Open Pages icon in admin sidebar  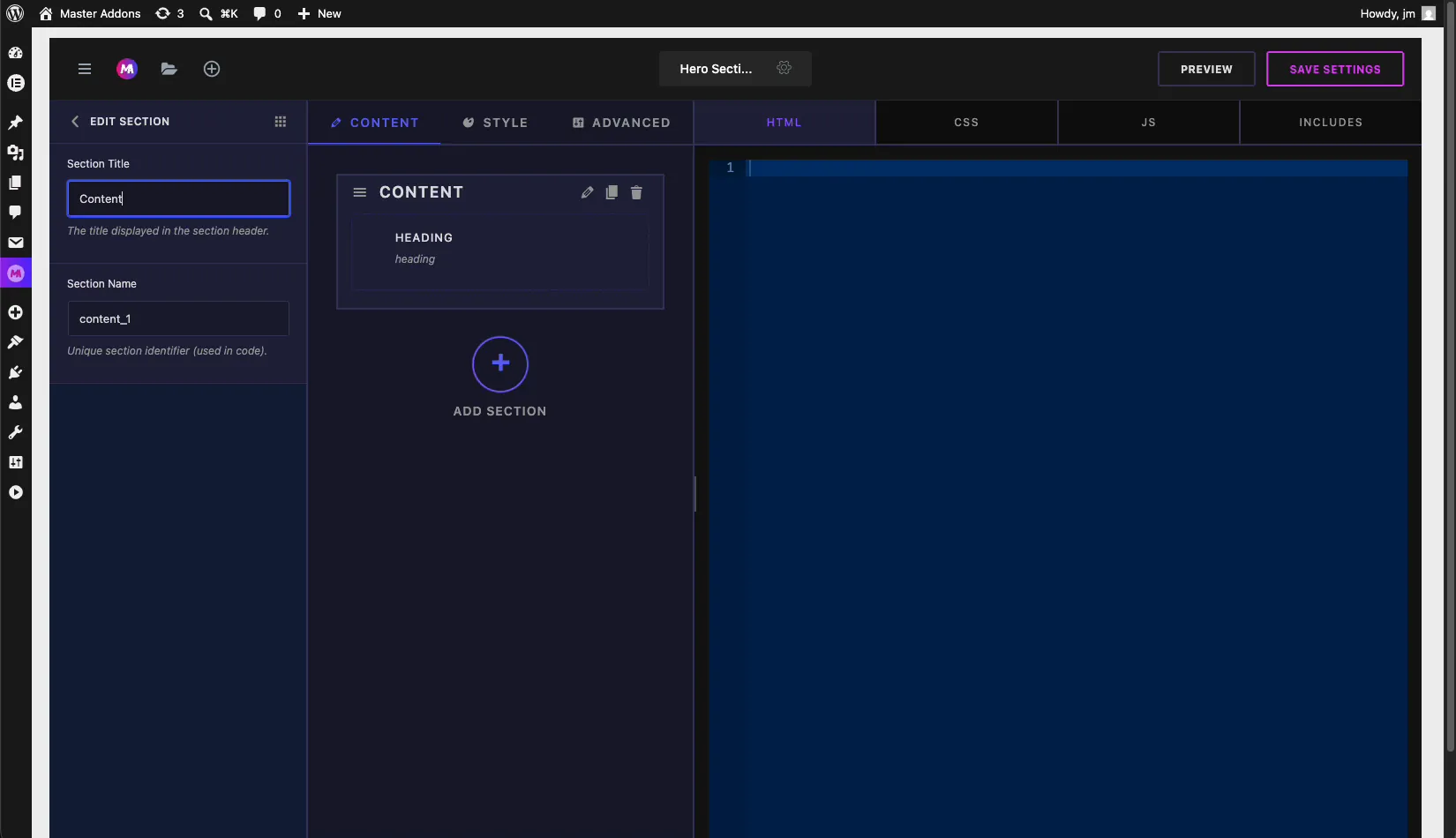pyautogui.click(x=15, y=183)
